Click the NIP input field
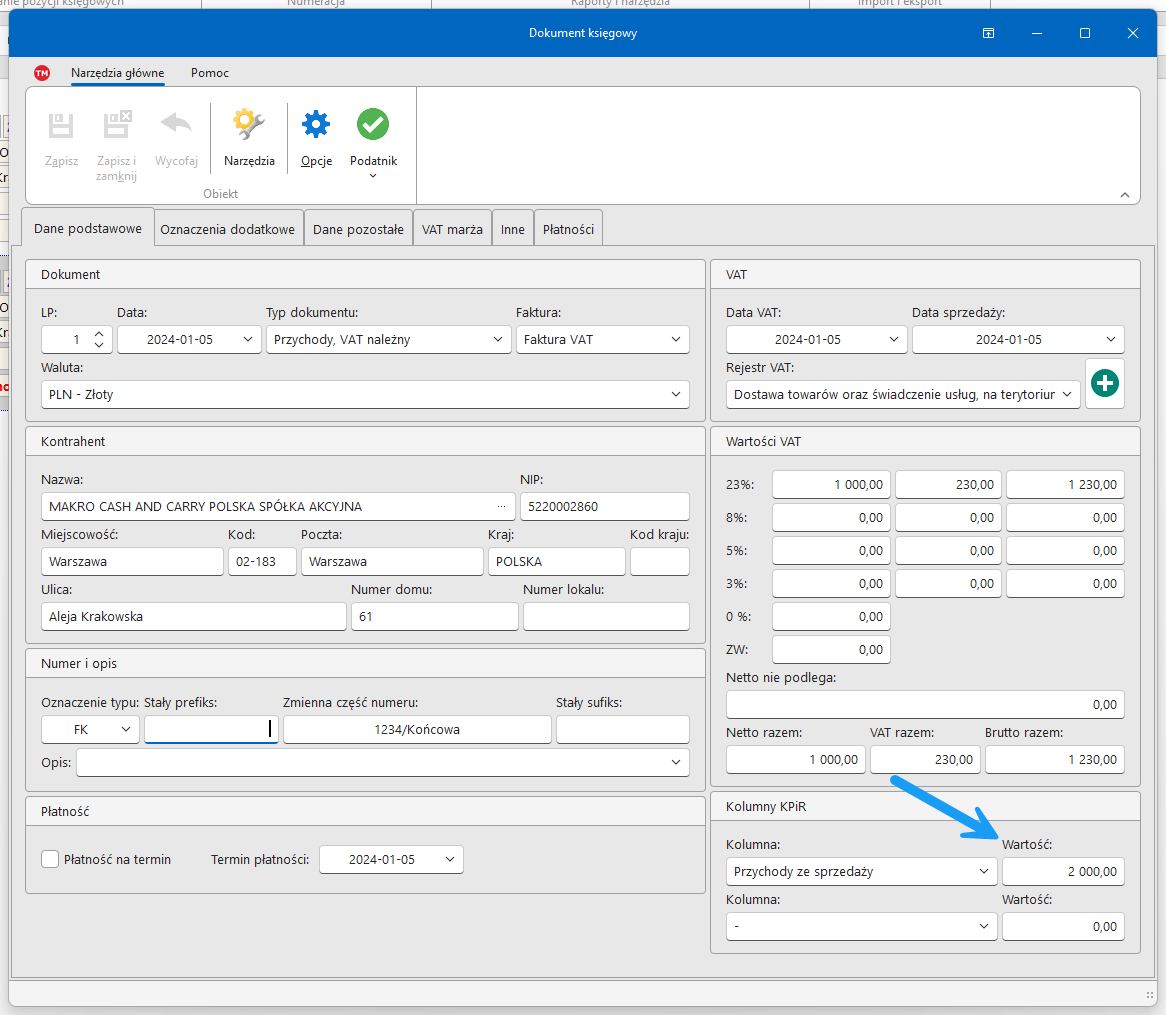1166x1015 pixels. [604, 507]
